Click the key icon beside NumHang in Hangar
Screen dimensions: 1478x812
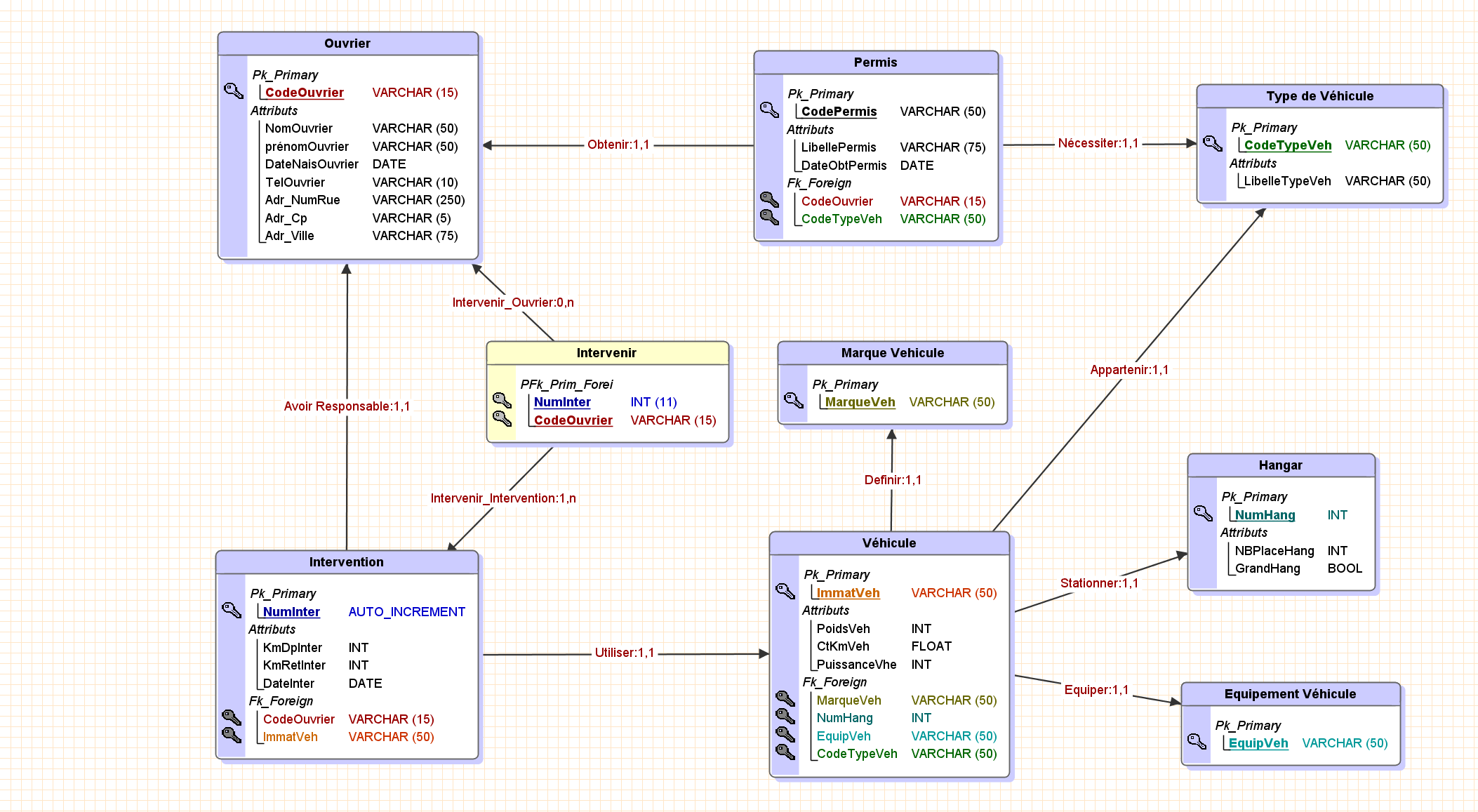(x=1203, y=513)
